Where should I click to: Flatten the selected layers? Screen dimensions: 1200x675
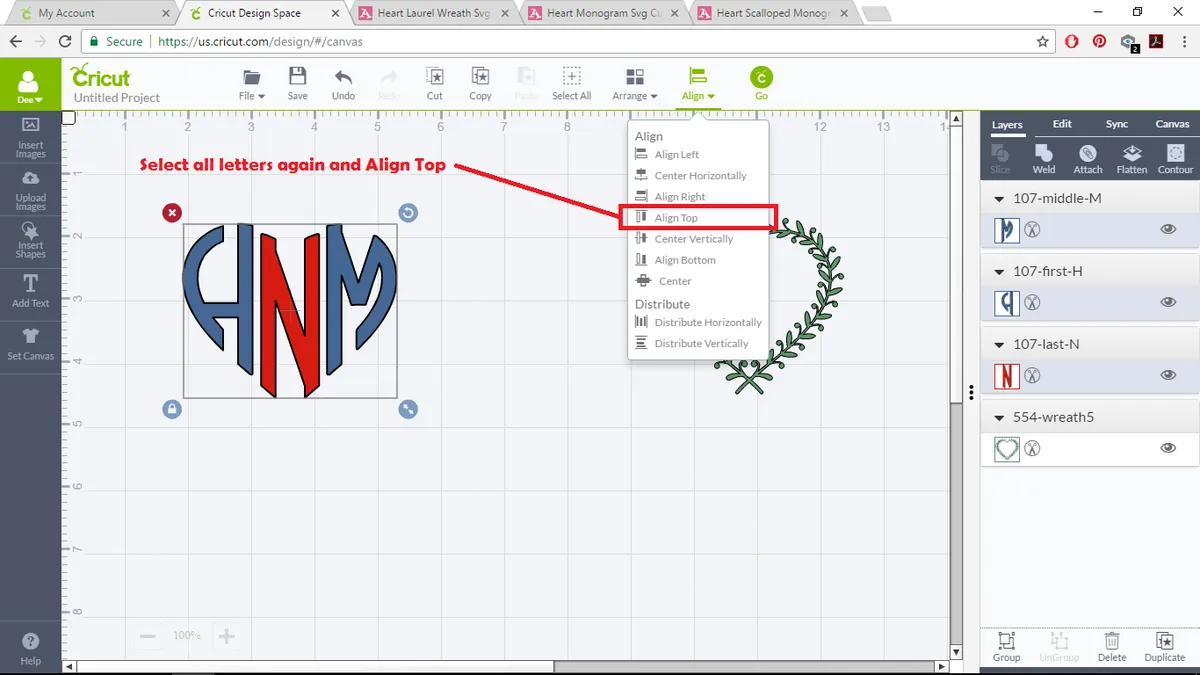(x=1132, y=158)
